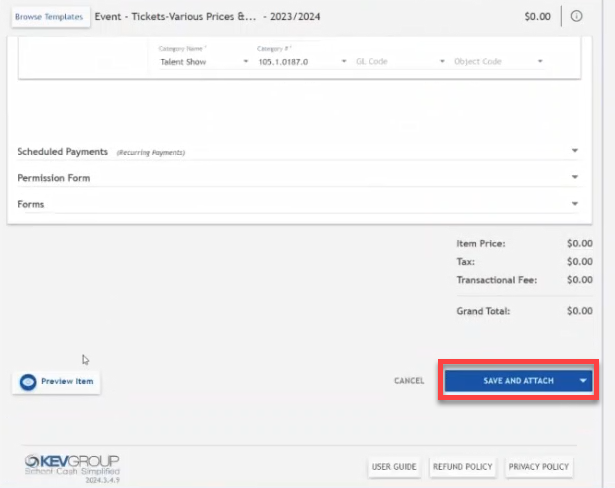Open the Refund Policy link

pos(462,467)
